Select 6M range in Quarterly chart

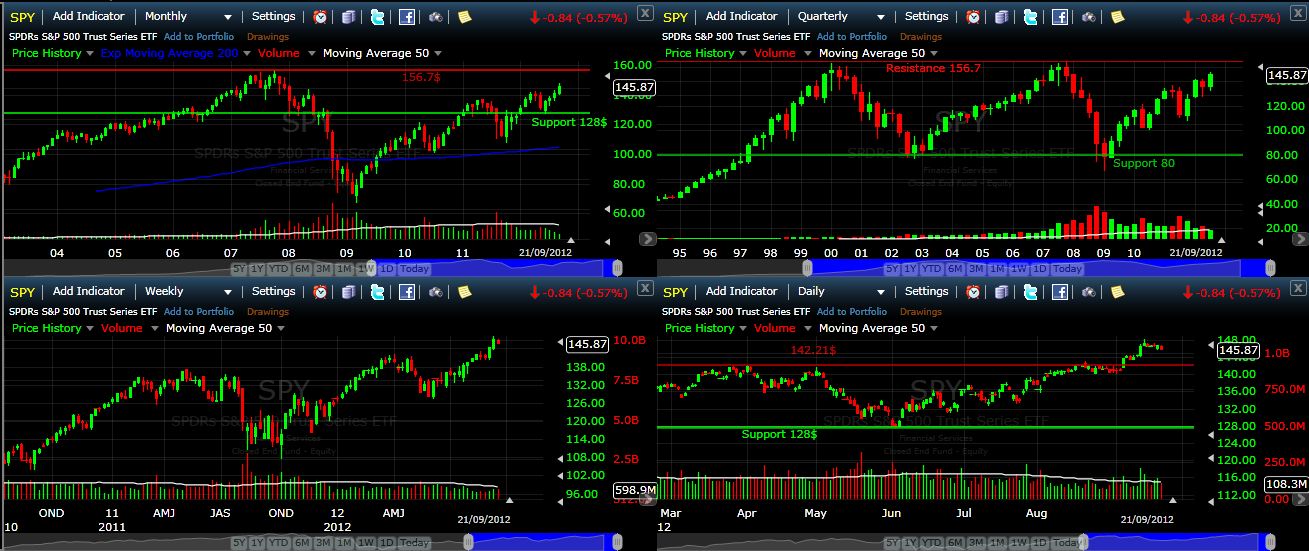click(955, 269)
